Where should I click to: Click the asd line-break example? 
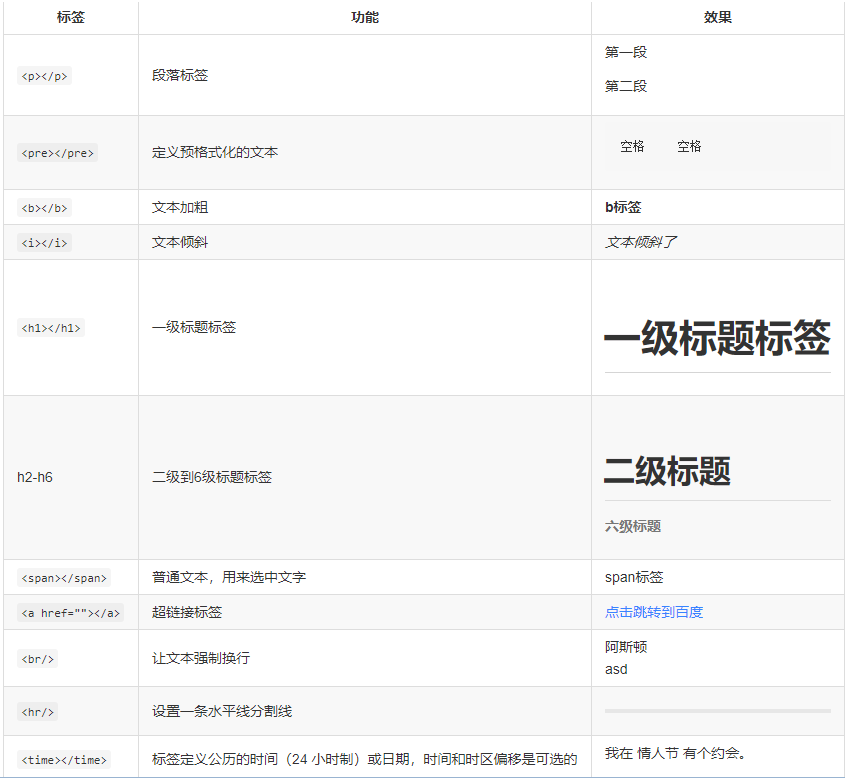point(616,670)
